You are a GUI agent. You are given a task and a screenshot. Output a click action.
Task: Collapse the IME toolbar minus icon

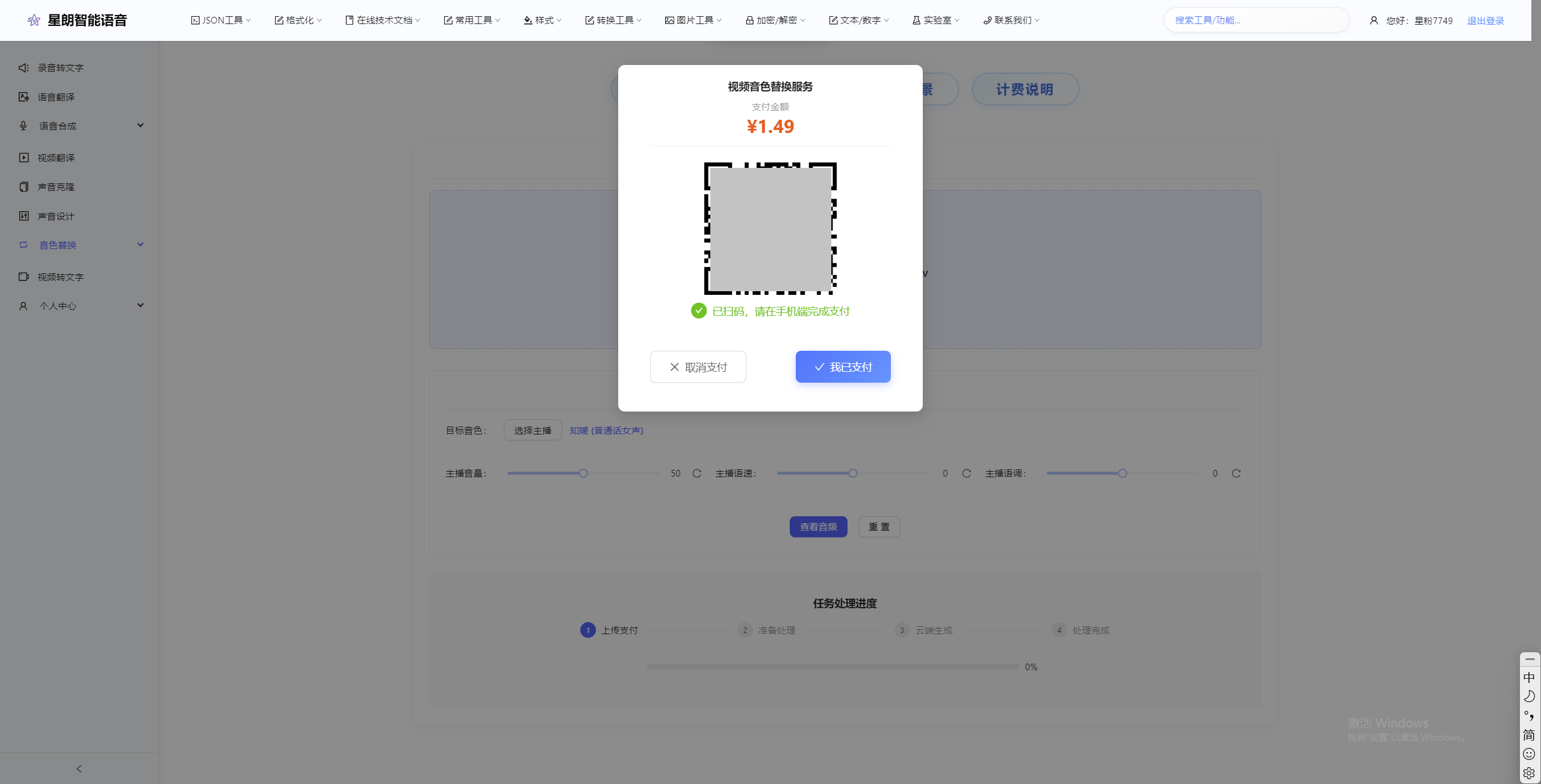point(1530,659)
